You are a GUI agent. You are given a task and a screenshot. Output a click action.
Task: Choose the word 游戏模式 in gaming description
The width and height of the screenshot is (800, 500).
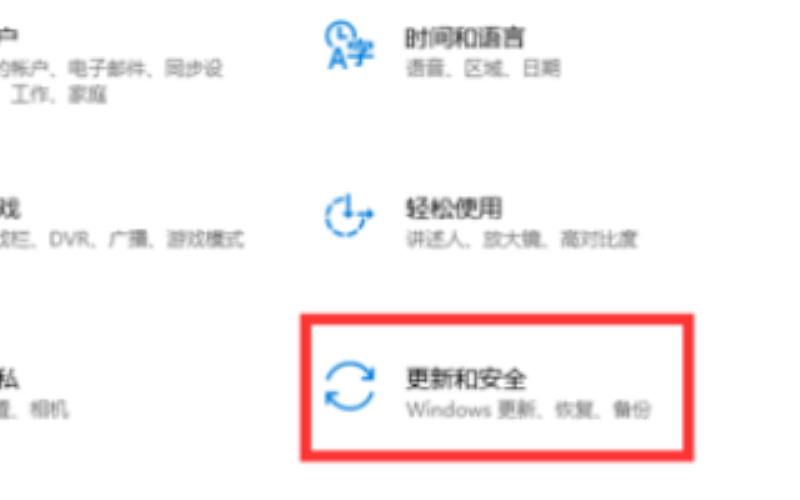coord(206,239)
